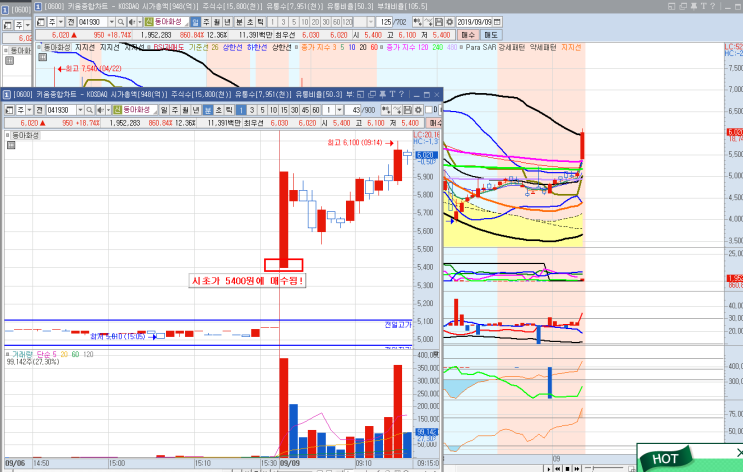Select 월 monthly period in front window
This screenshot has height=472, width=743.
pos(185,110)
